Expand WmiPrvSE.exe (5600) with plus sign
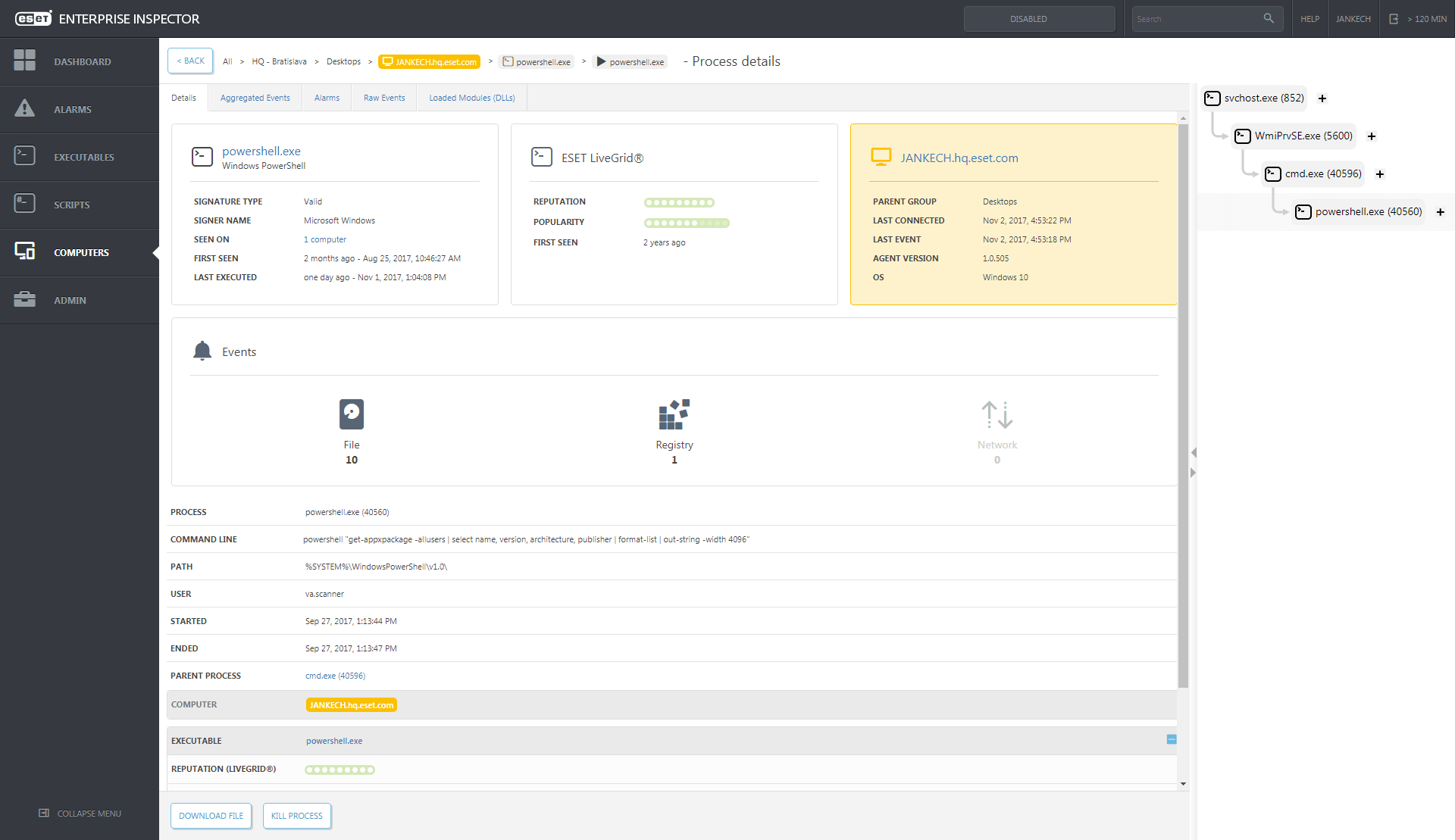 point(1372,136)
